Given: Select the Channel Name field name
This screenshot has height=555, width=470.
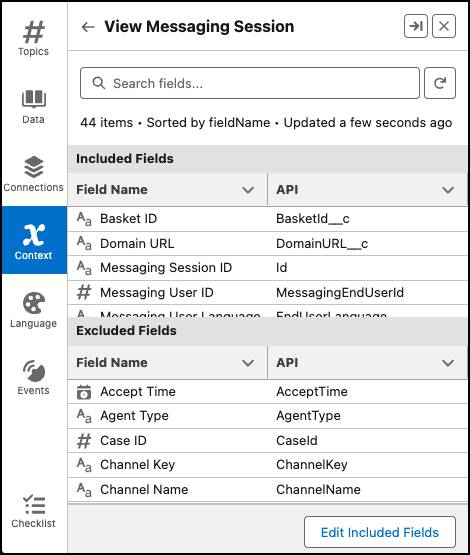Looking at the screenshot, I should [144, 490].
